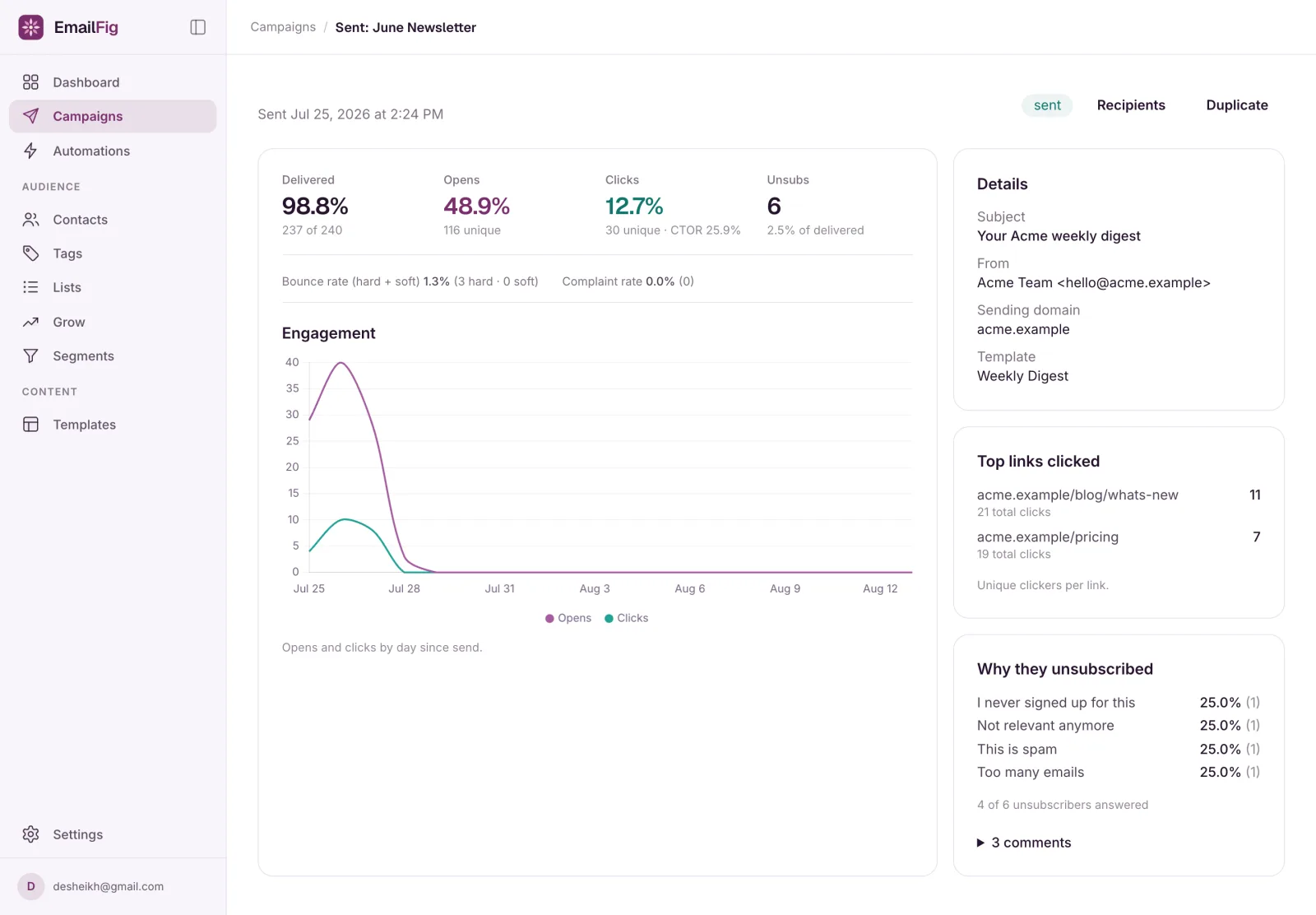Click 'I never signed up for this' reason

[1056, 703]
